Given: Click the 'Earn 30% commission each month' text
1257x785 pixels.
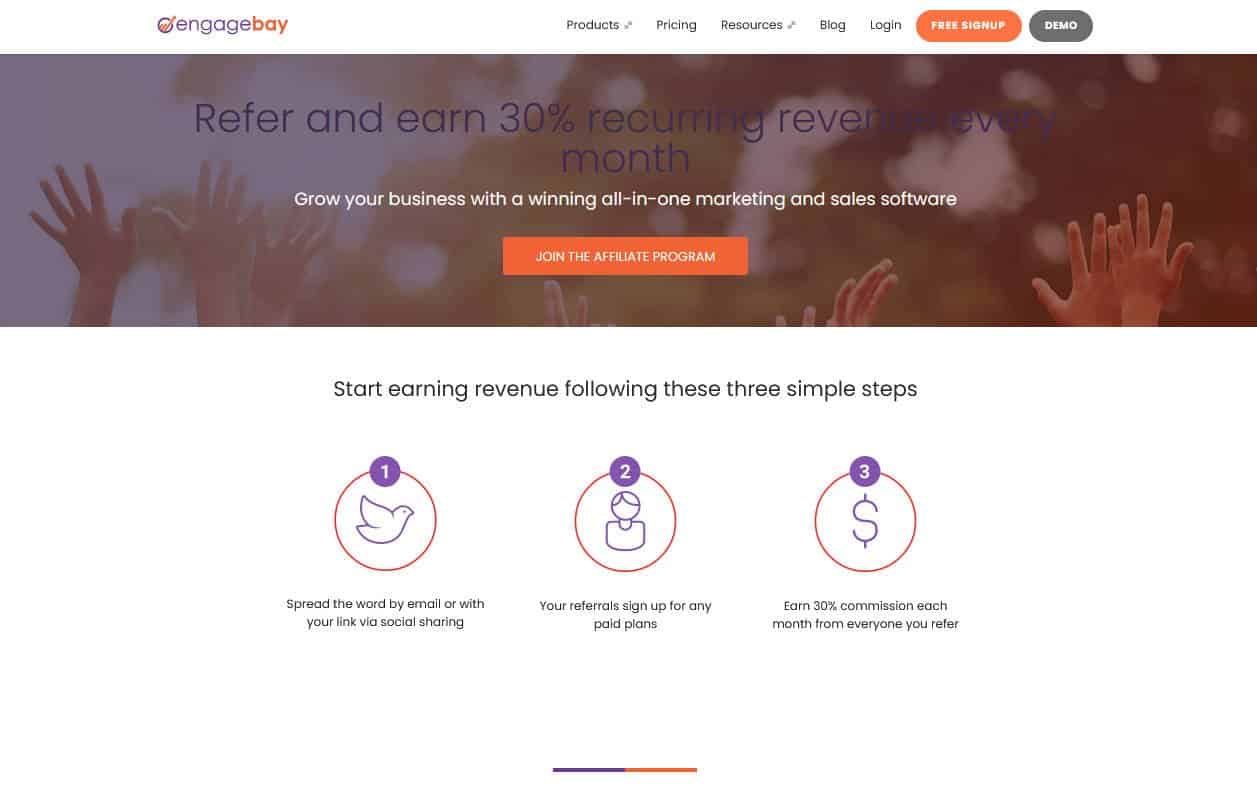Looking at the screenshot, I should coord(865,614).
